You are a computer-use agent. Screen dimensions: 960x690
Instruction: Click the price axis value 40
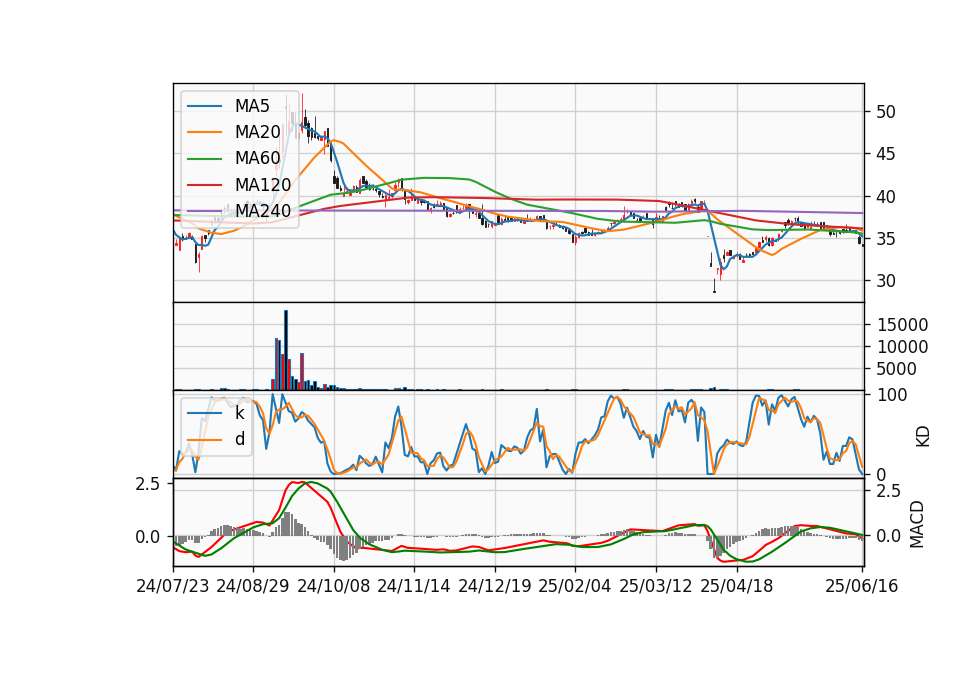pyautogui.click(x=885, y=197)
